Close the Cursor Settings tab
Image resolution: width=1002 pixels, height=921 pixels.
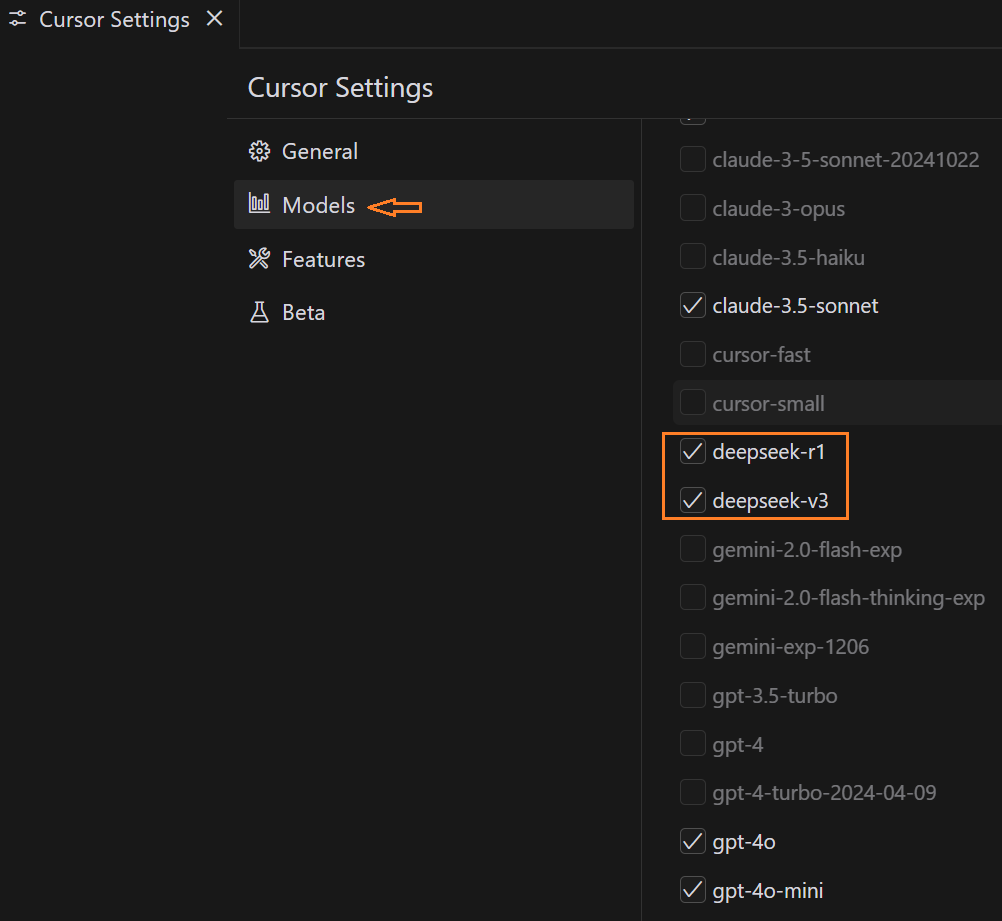(x=215, y=19)
